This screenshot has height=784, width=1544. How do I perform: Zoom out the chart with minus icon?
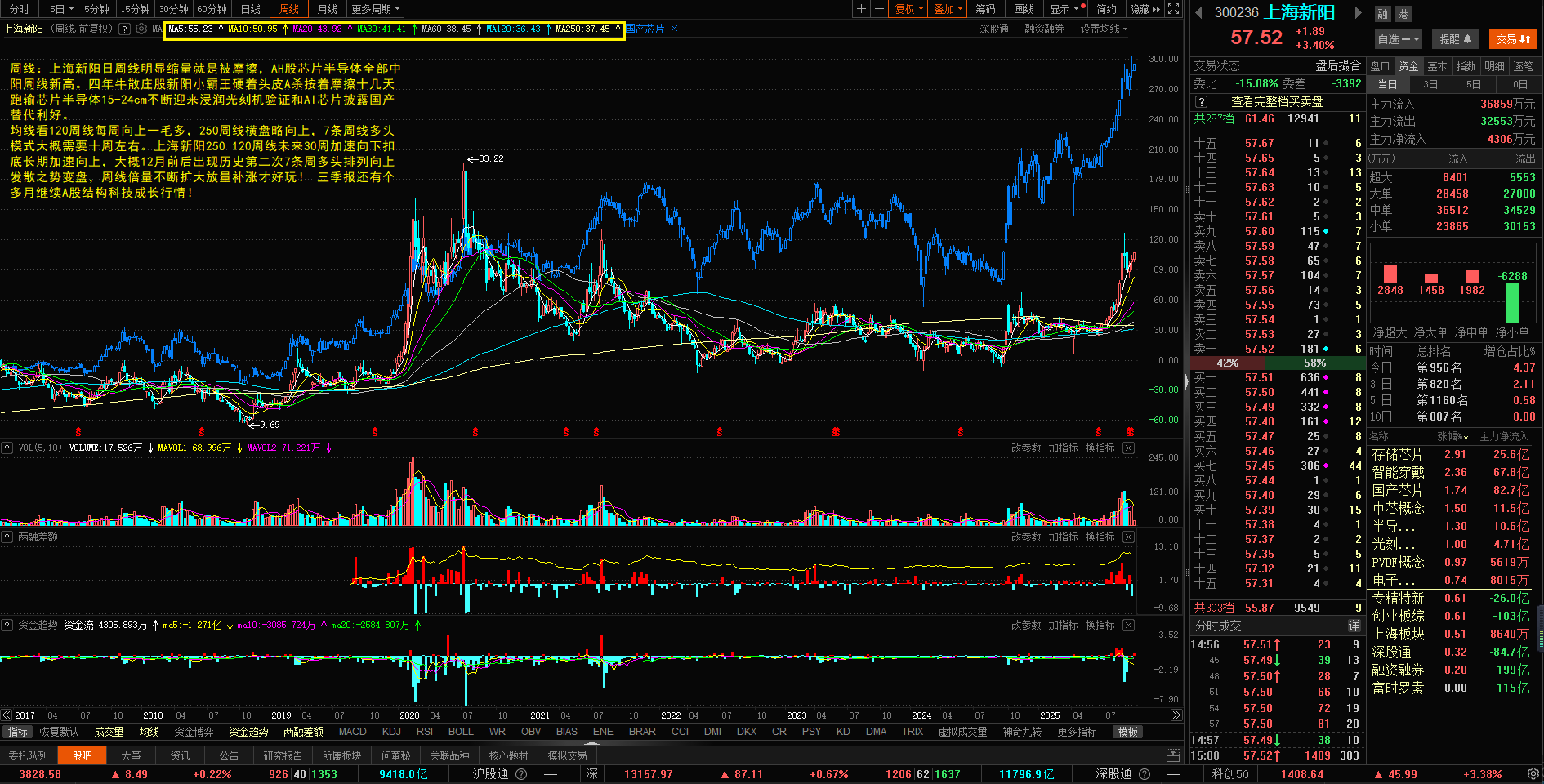pyautogui.click(x=879, y=9)
